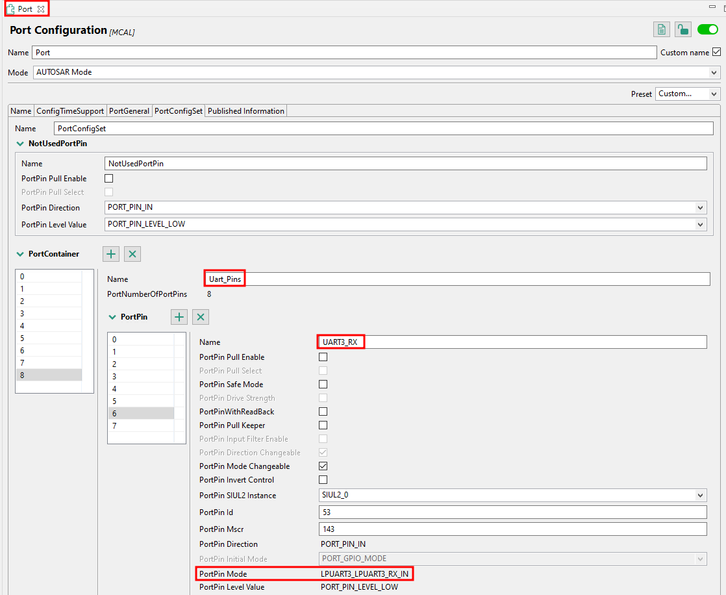Select PortPin list item 6
Screen dimensions: 726x595
click(x=141, y=413)
